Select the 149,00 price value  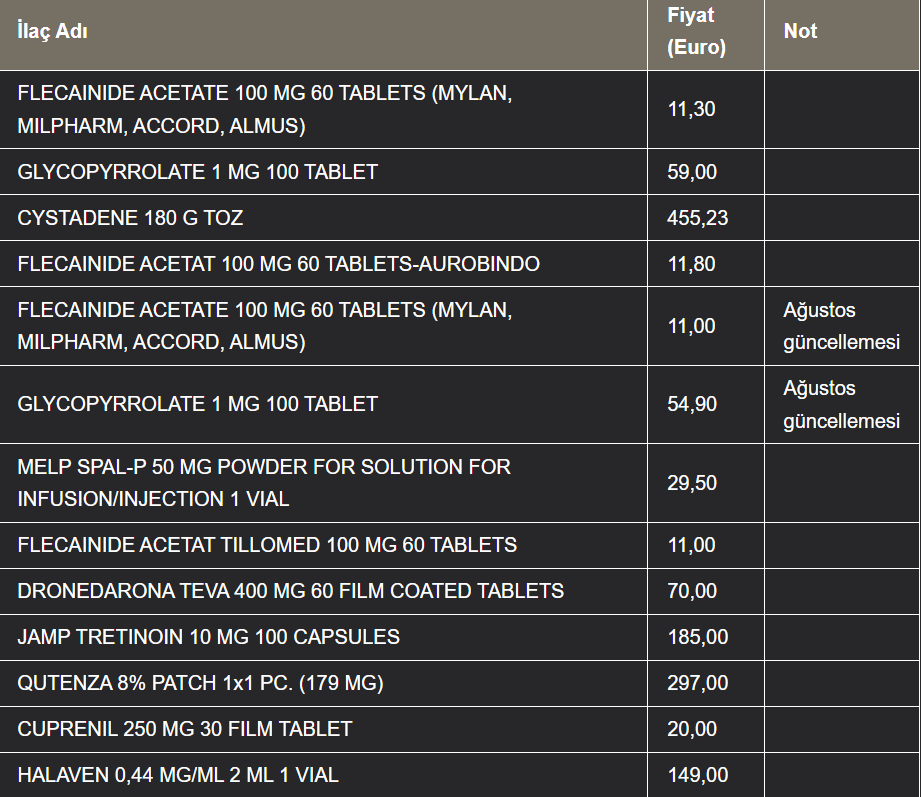tap(697, 775)
